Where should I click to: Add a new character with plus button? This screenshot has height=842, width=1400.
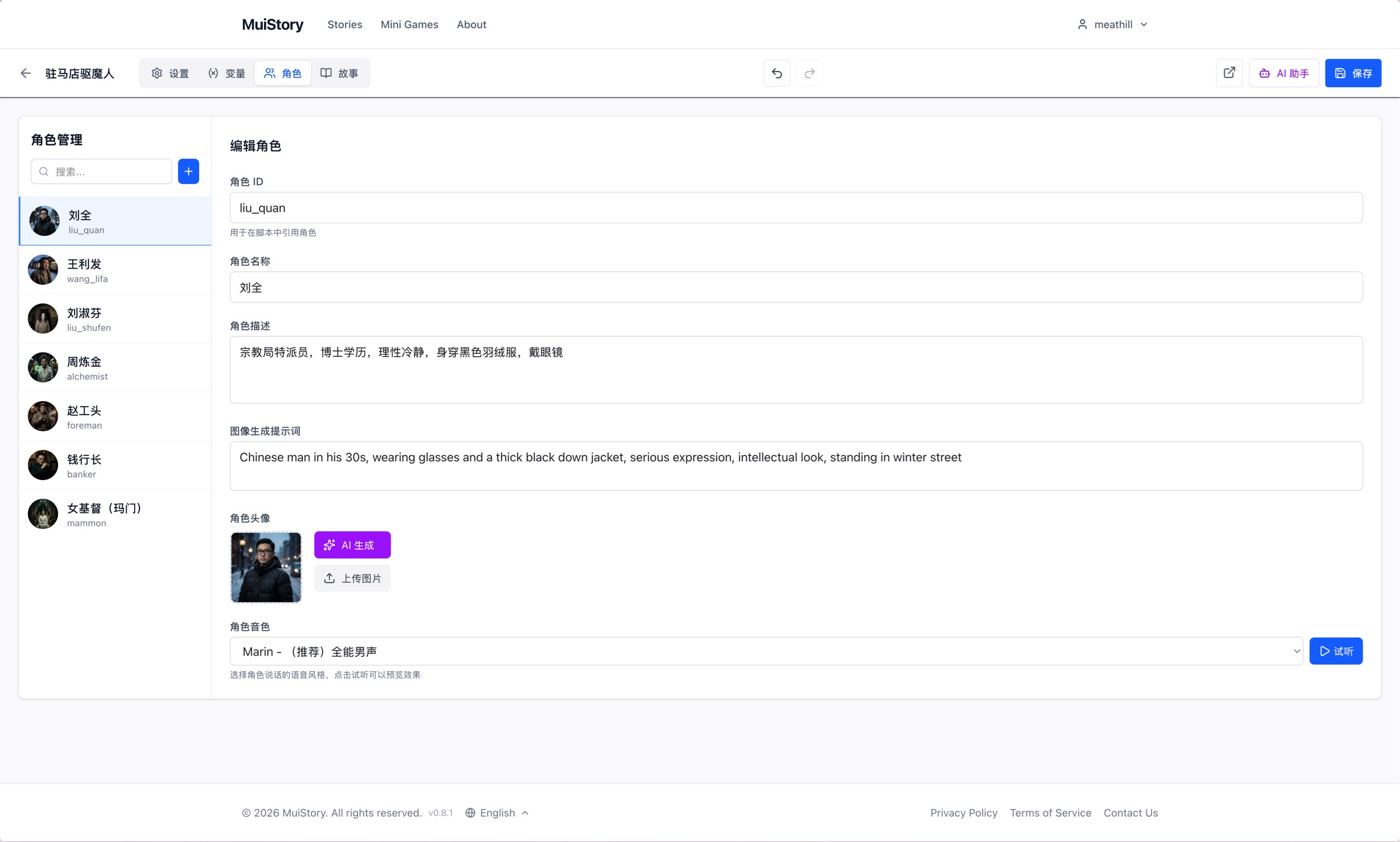[x=188, y=171]
